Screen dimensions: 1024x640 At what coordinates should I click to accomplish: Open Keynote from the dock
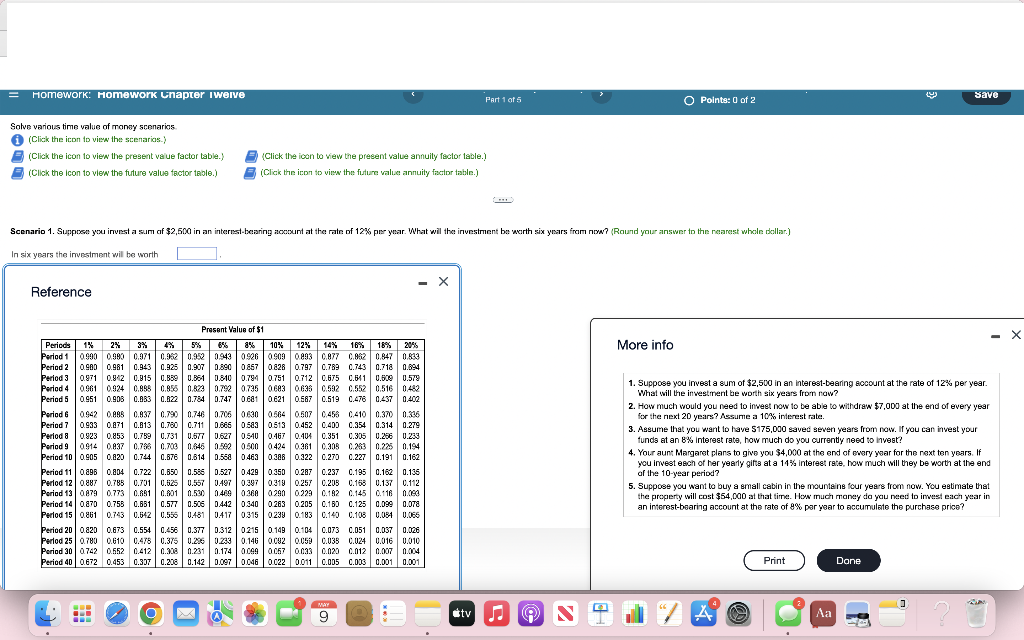pos(599,613)
